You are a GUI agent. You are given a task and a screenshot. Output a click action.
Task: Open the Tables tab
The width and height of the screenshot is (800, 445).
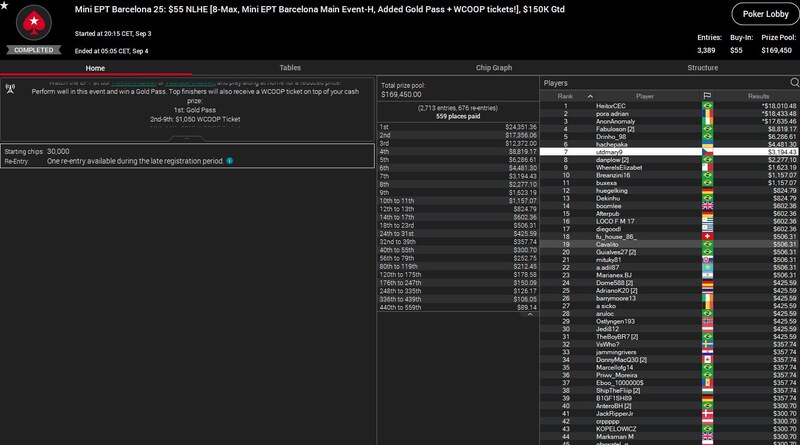click(290, 67)
